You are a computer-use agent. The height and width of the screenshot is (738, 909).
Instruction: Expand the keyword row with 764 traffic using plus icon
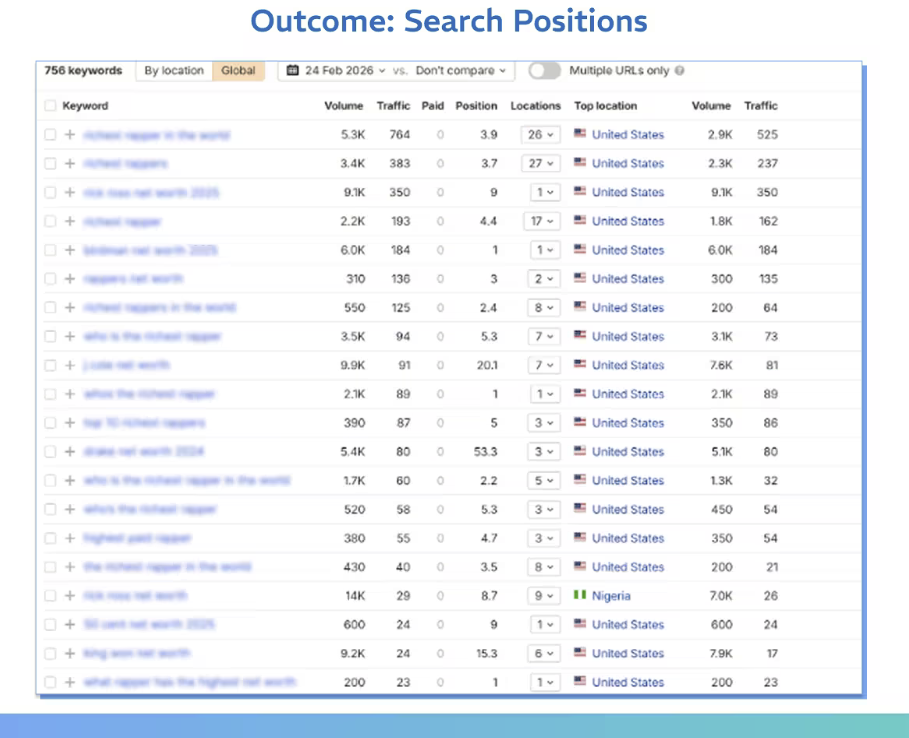coord(70,135)
